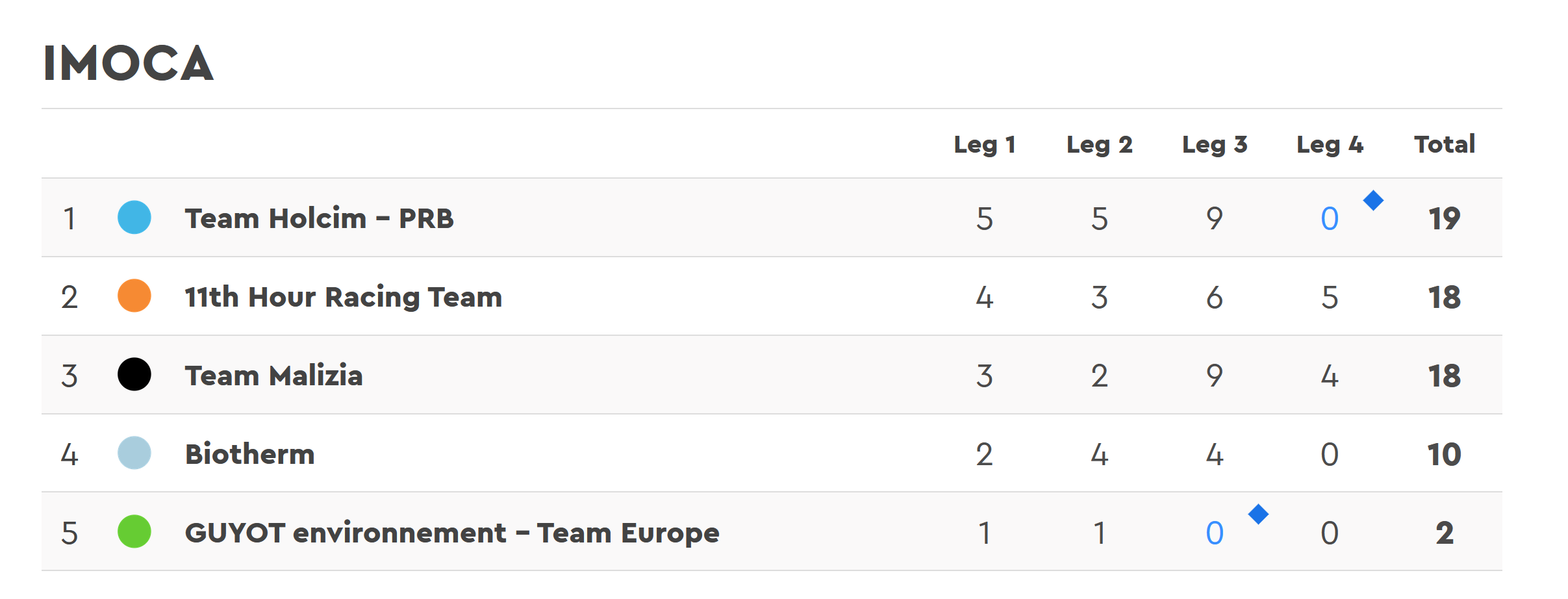This screenshot has height=599, width=1568.
Task: Open GUYOT environnement – Team Europe name
Action: click(452, 533)
